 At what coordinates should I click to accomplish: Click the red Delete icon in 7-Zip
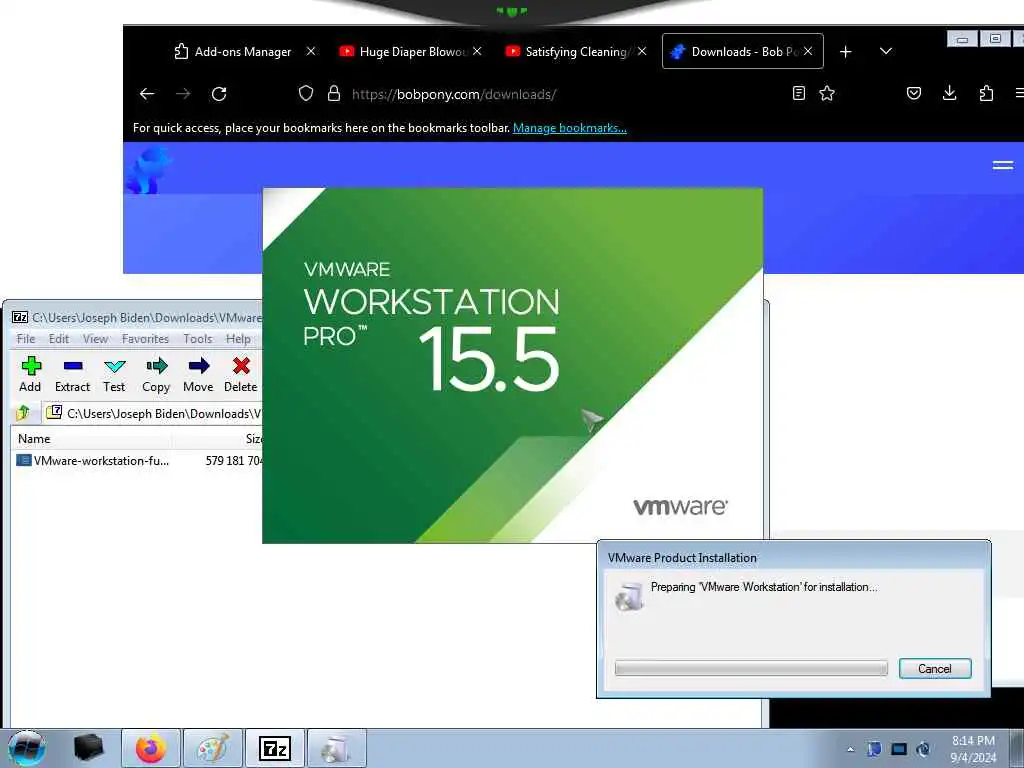click(x=241, y=374)
